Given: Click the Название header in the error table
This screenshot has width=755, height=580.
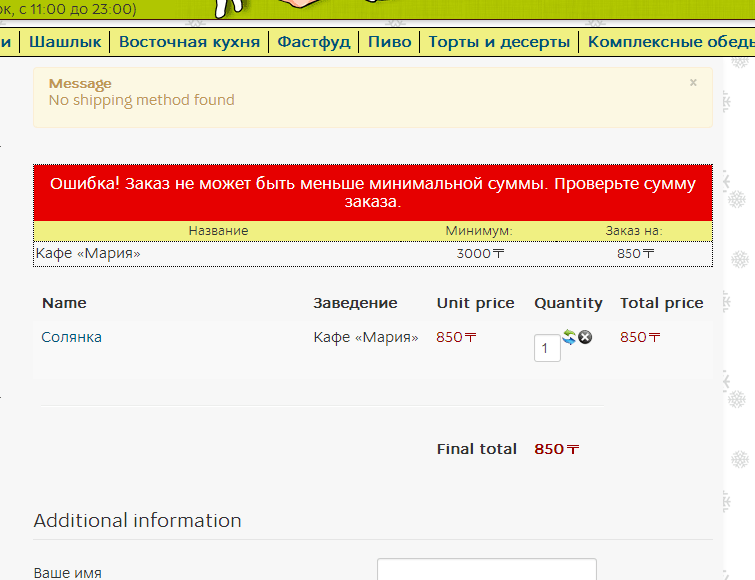Looking at the screenshot, I should point(218,231).
